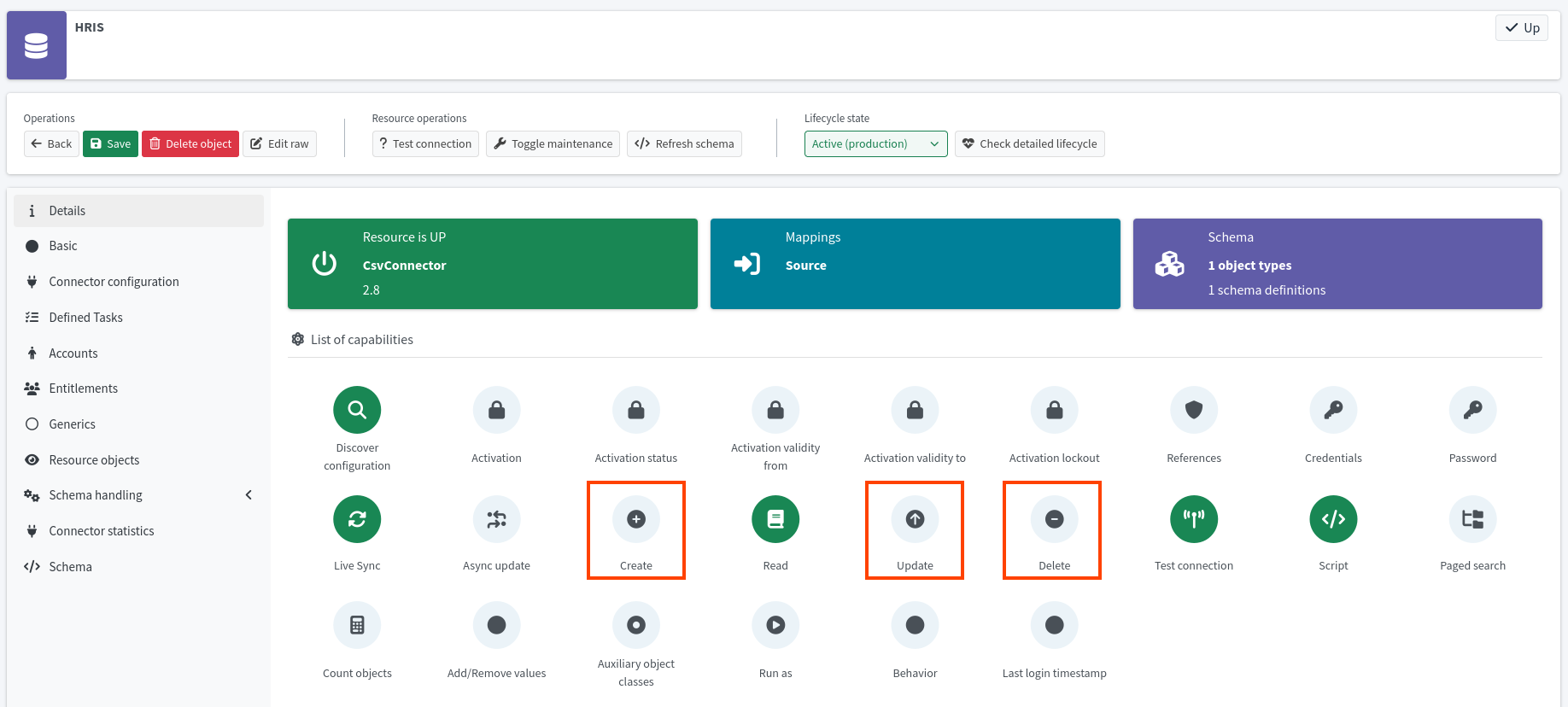
Task: Open Defined Tasks in sidebar
Action: coord(138,318)
